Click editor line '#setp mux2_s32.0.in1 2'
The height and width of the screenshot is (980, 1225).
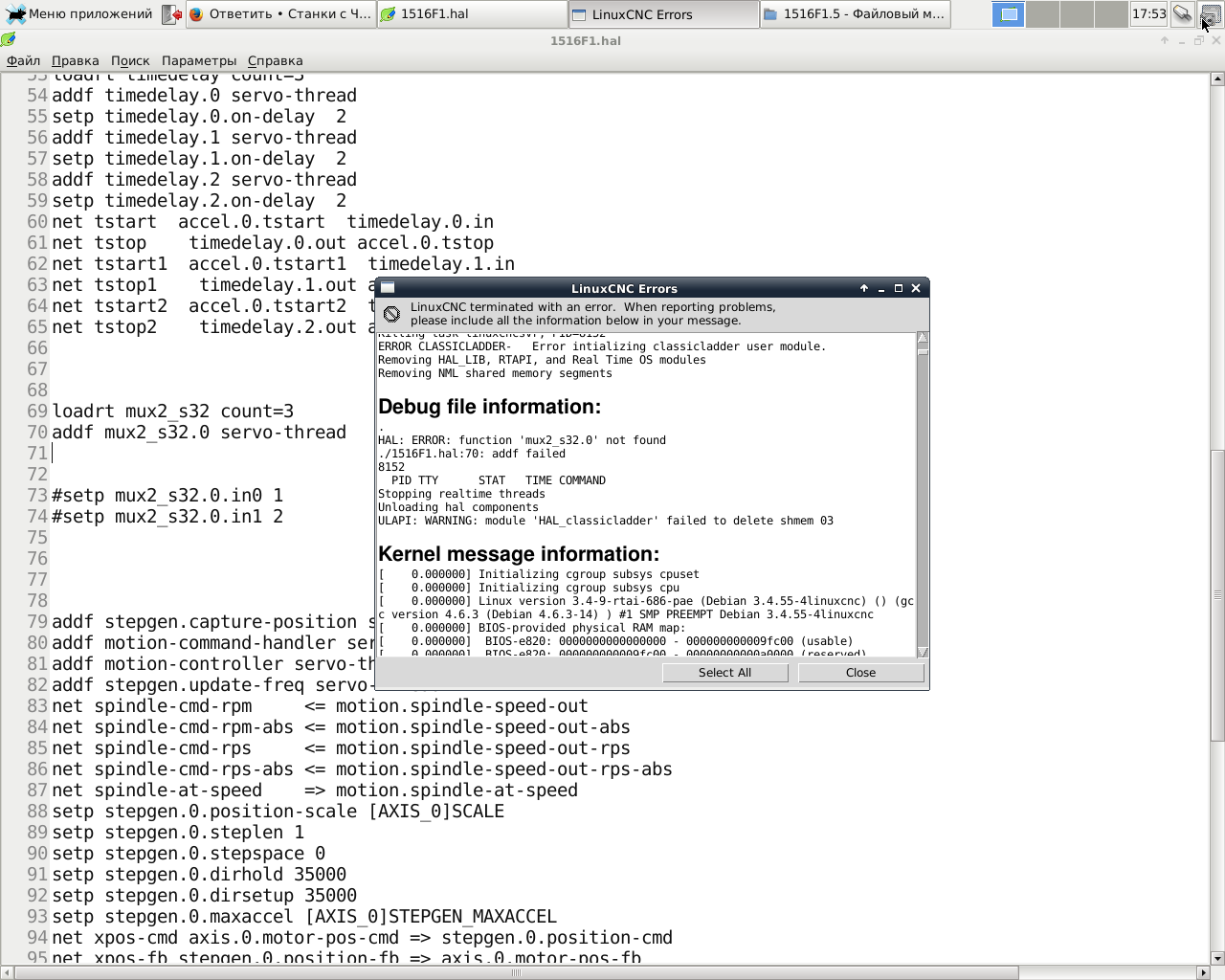(167, 517)
